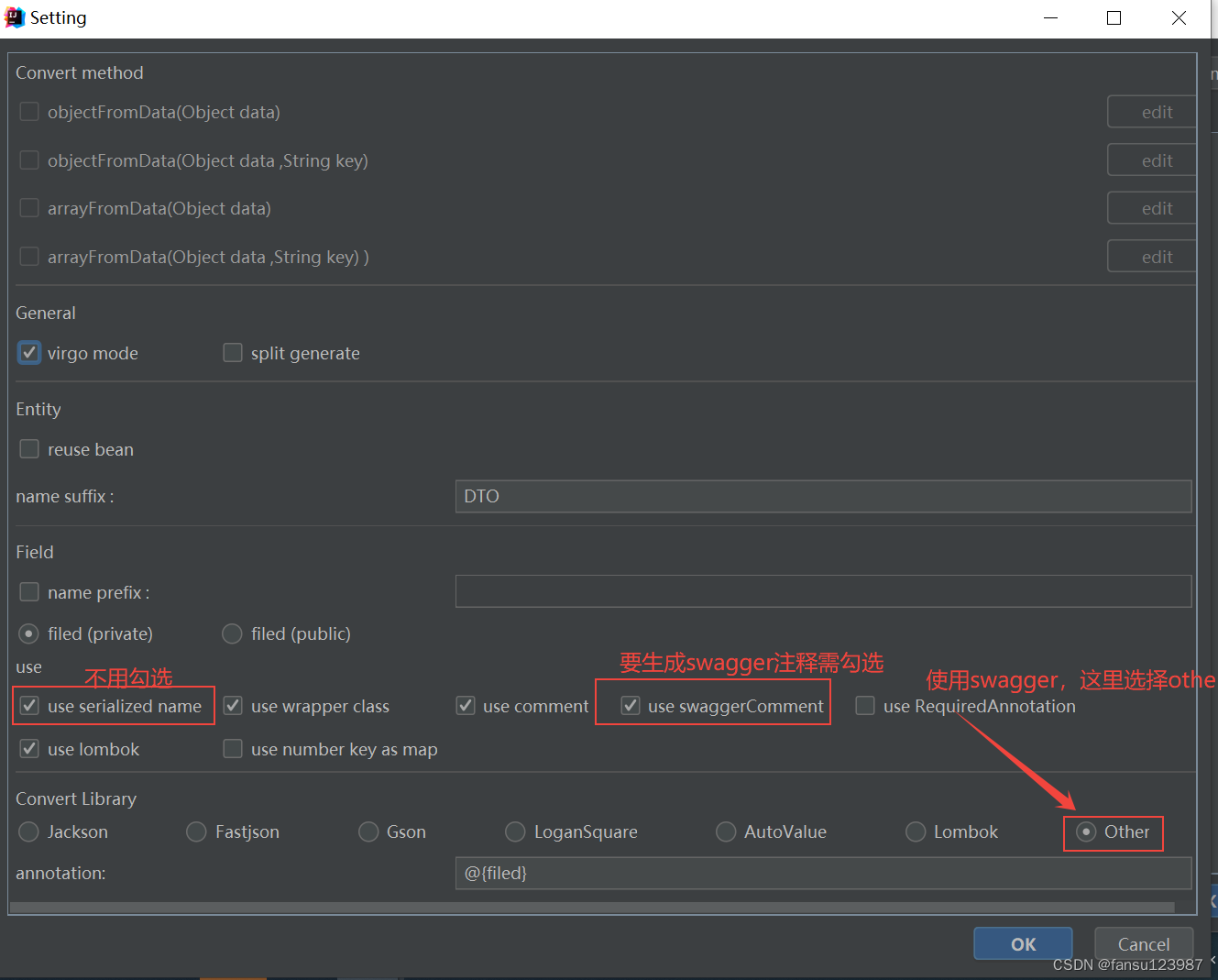The width and height of the screenshot is (1218, 980).
Task: Check arrayFromData(Object data, String key) checkbox
Action: 29,257
